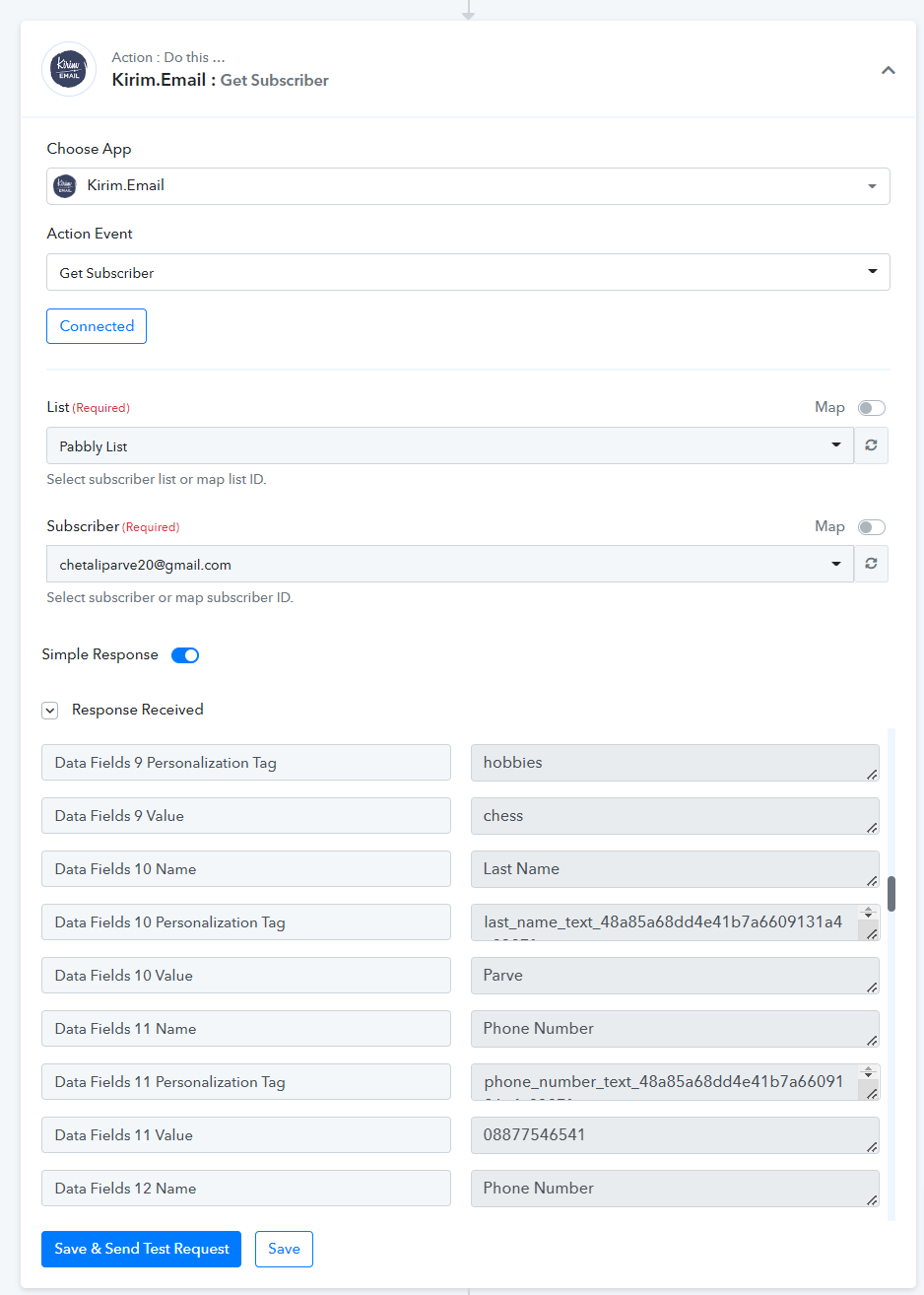Collapse the action step with the chevron
924x1295 pixels.
click(888, 70)
